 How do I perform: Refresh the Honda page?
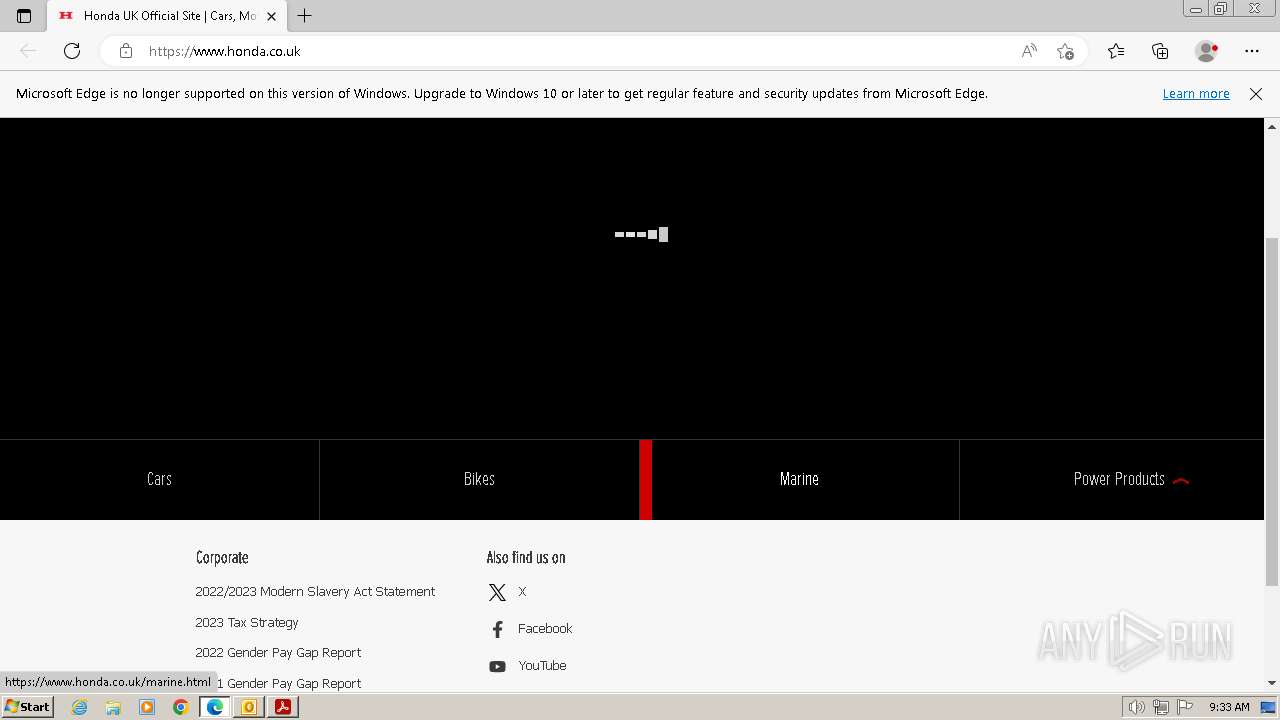(72, 51)
